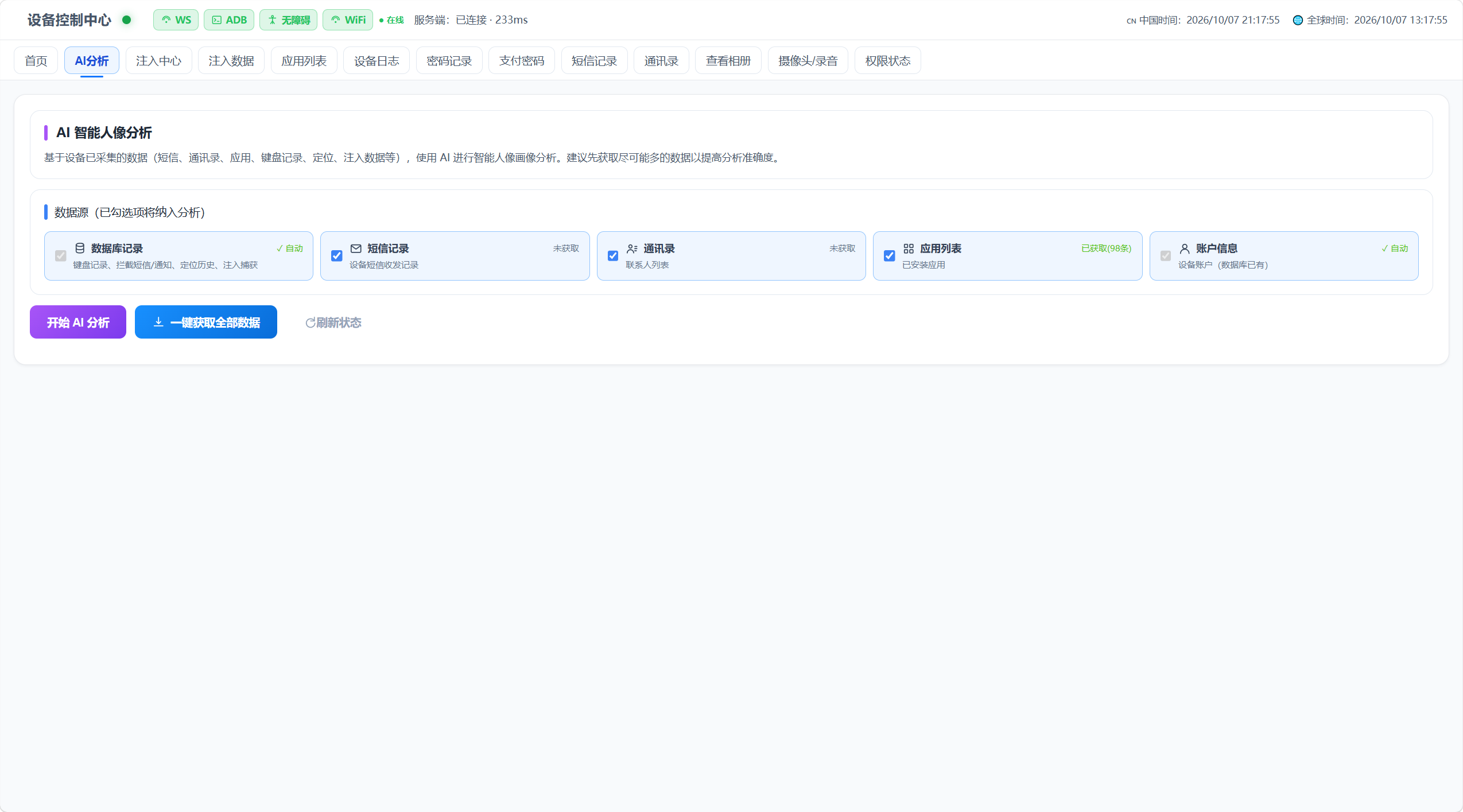Open the 注入中心 tab
The height and width of the screenshot is (812, 1463).
click(x=159, y=61)
